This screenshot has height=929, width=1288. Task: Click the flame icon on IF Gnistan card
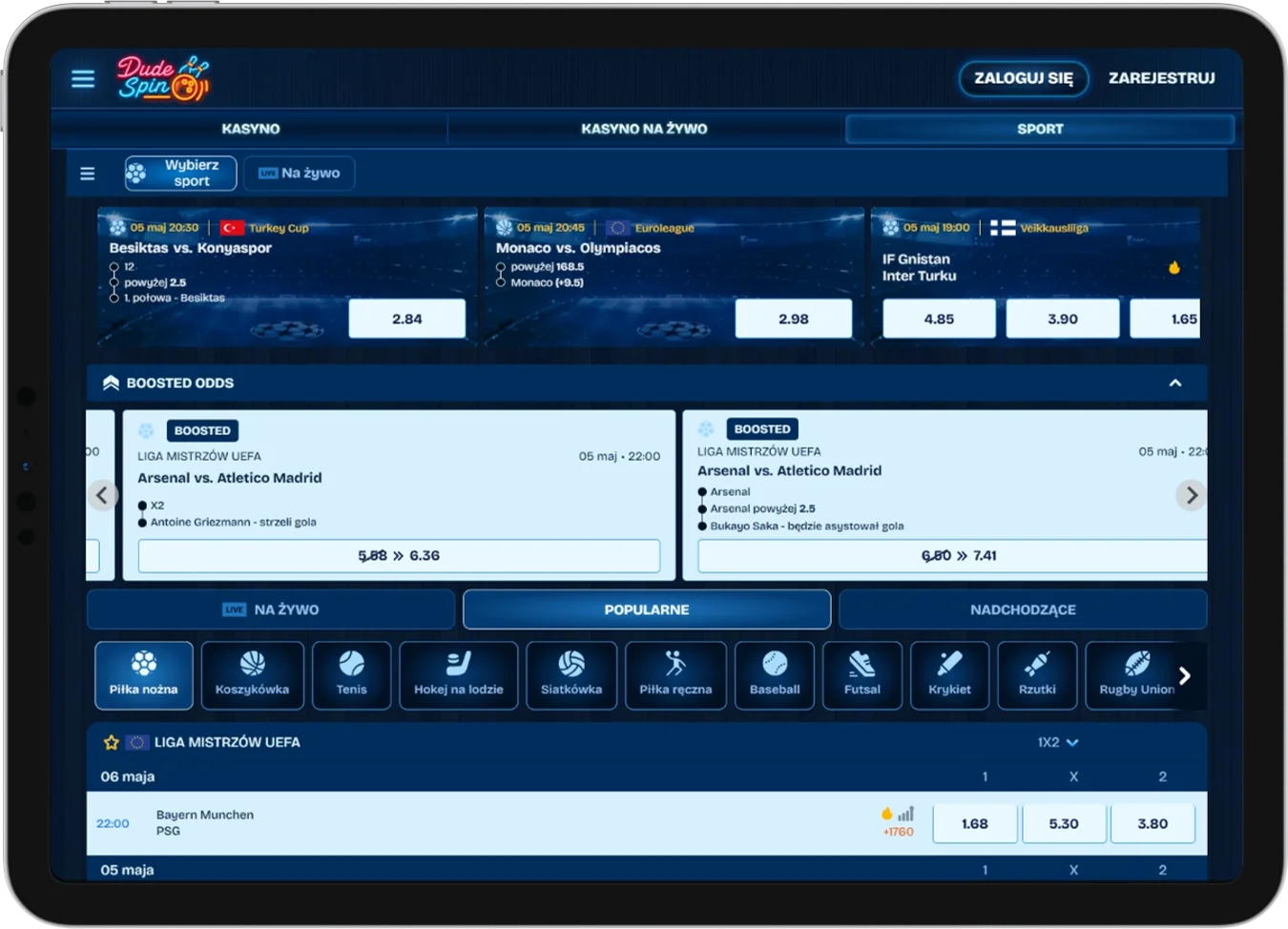coord(1174,267)
